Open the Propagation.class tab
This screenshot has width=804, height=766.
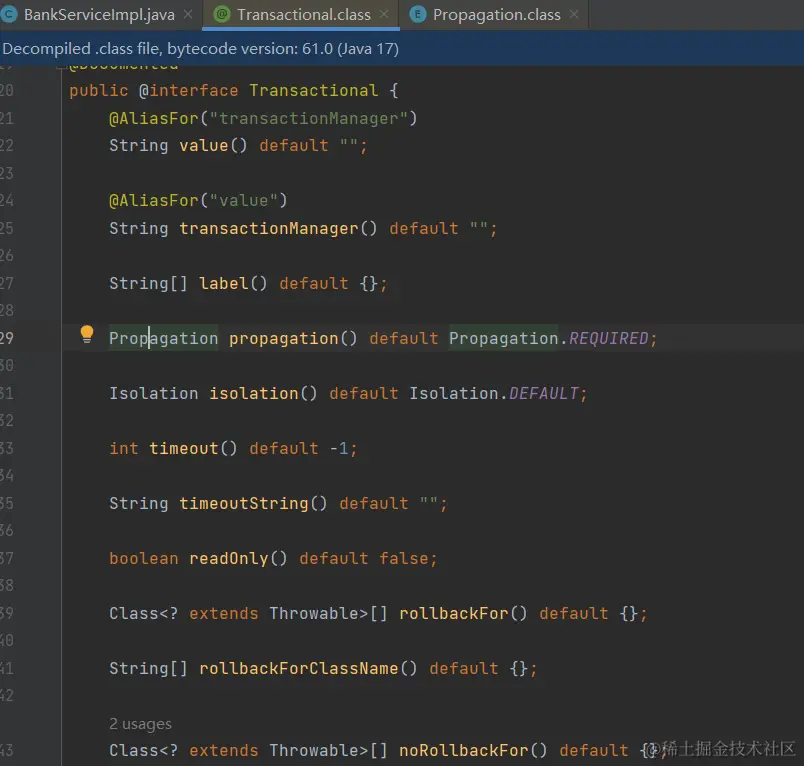[x=496, y=15]
